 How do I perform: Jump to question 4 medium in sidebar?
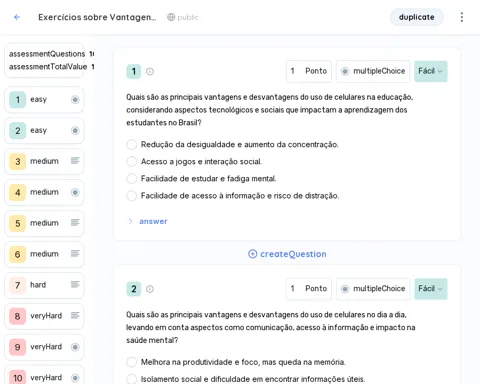pyautogui.click(x=44, y=192)
